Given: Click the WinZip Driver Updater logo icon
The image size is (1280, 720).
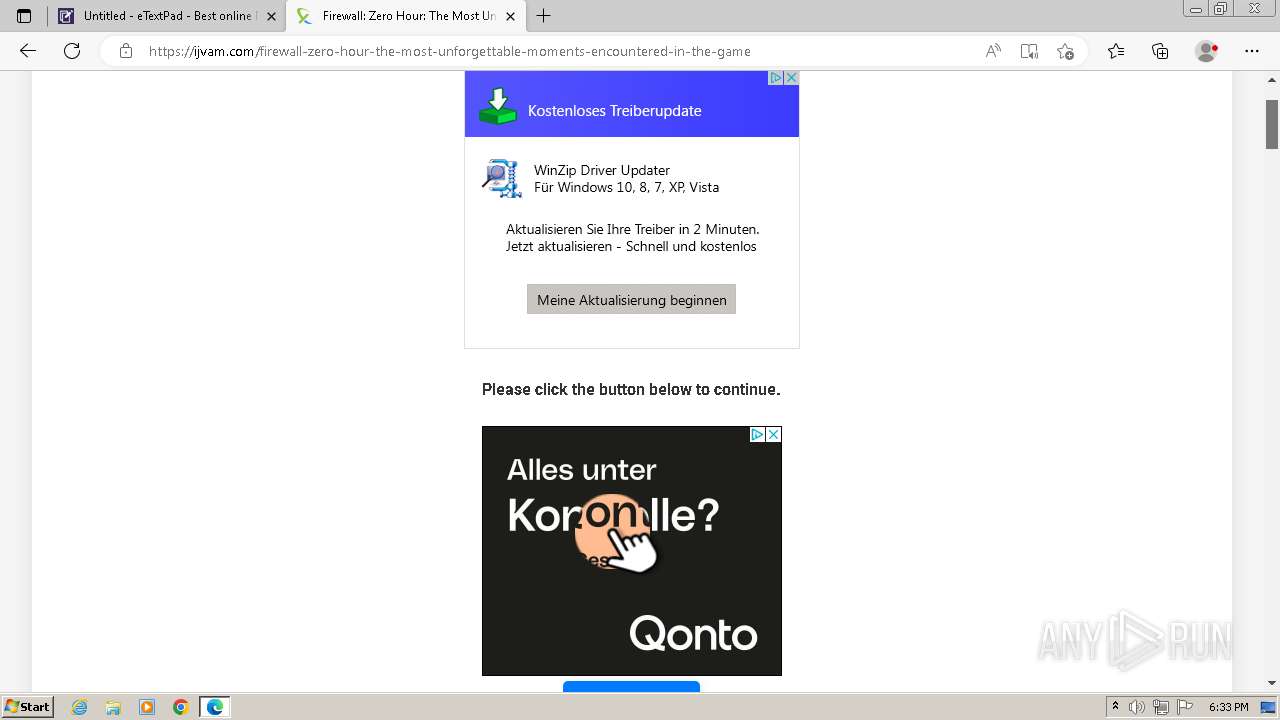Looking at the screenshot, I should pyautogui.click(x=501, y=178).
